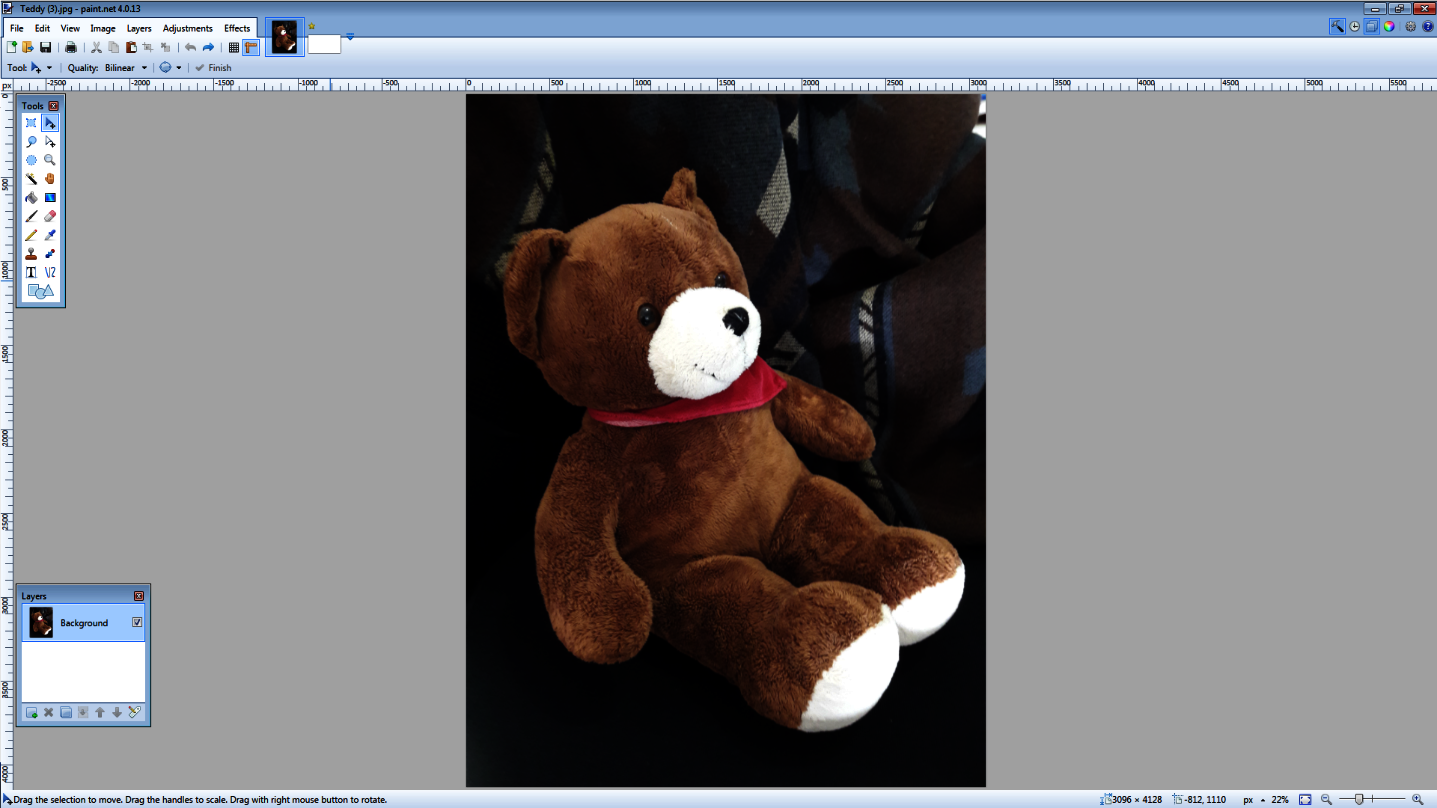Image resolution: width=1437 pixels, height=808 pixels.
Task: Open the Layers menu
Action: tap(139, 28)
